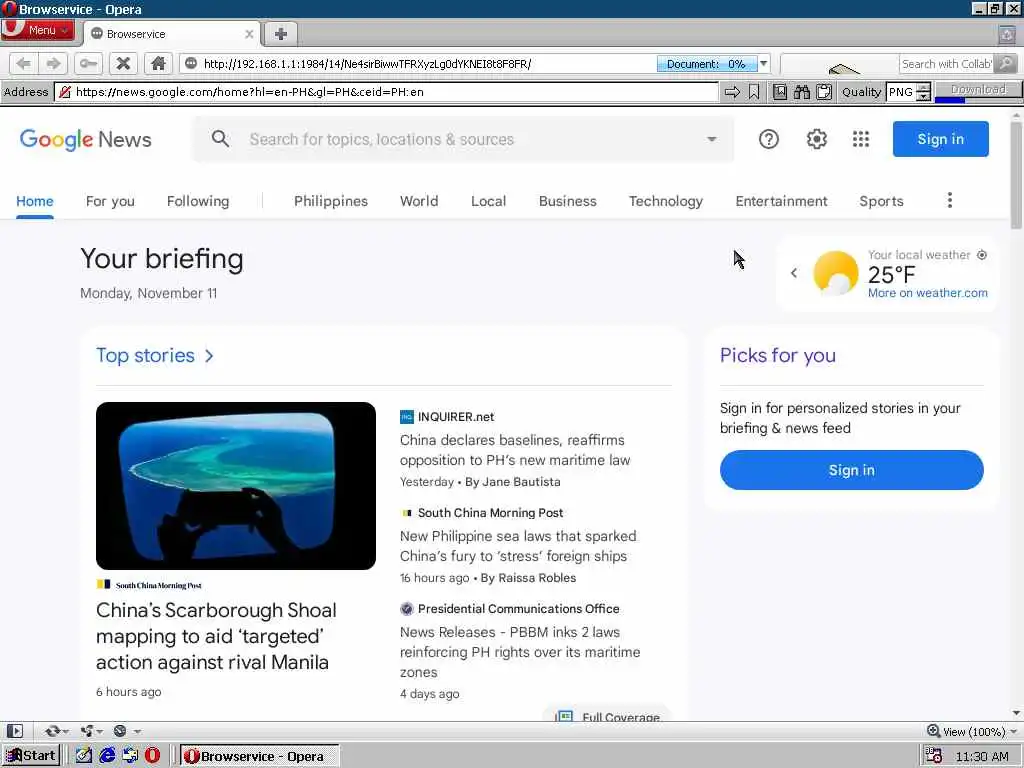Click the Browservice Go arrow icon
Viewport: 1024px width, 768px height.
click(x=732, y=92)
